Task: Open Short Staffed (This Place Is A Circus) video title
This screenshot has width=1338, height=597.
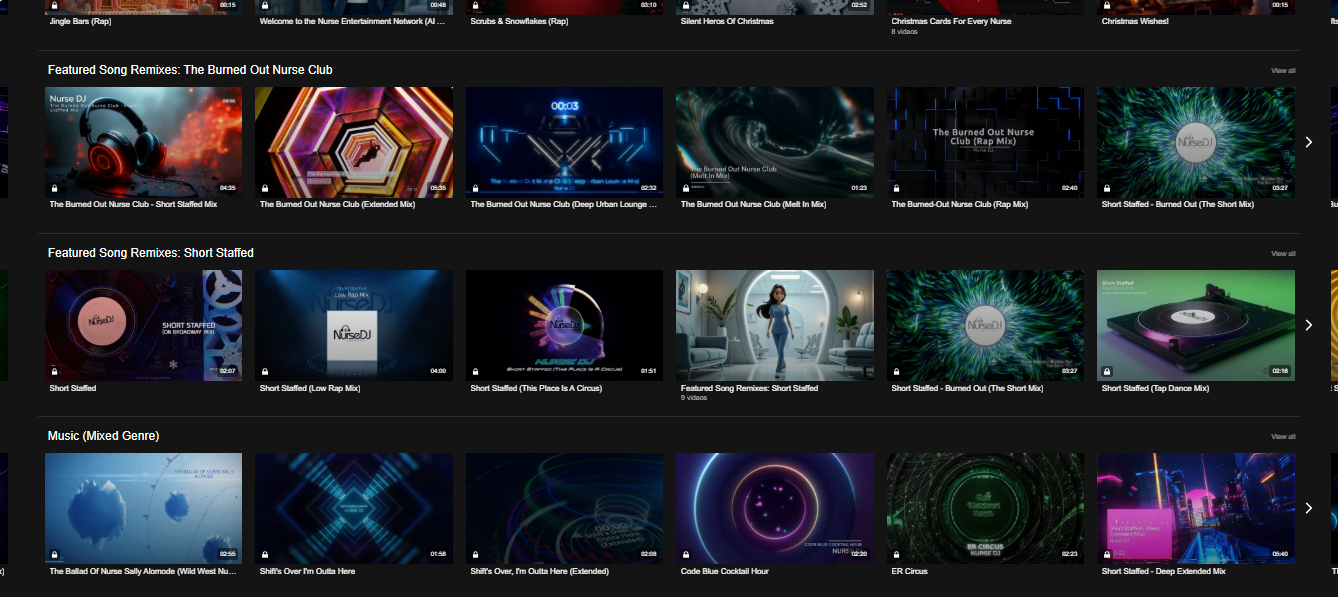Action: pos(536,388)
